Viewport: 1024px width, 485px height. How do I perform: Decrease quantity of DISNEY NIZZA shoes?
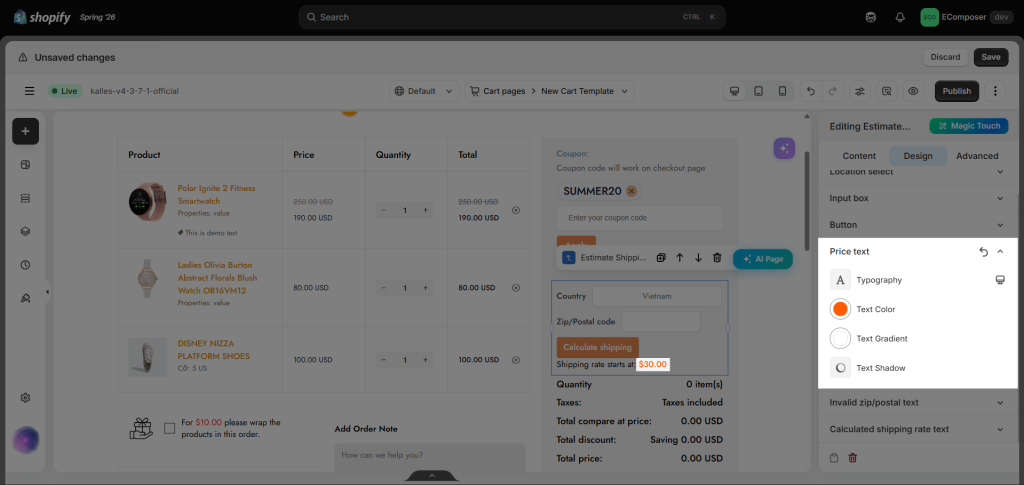(383, 360)
